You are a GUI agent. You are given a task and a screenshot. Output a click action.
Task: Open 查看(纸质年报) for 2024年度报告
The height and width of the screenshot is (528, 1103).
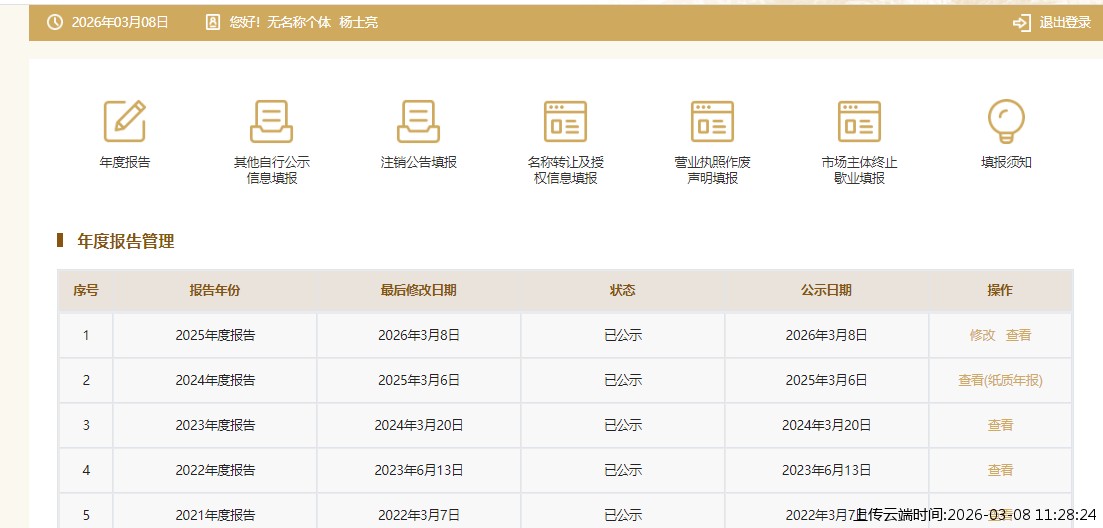1000,380
